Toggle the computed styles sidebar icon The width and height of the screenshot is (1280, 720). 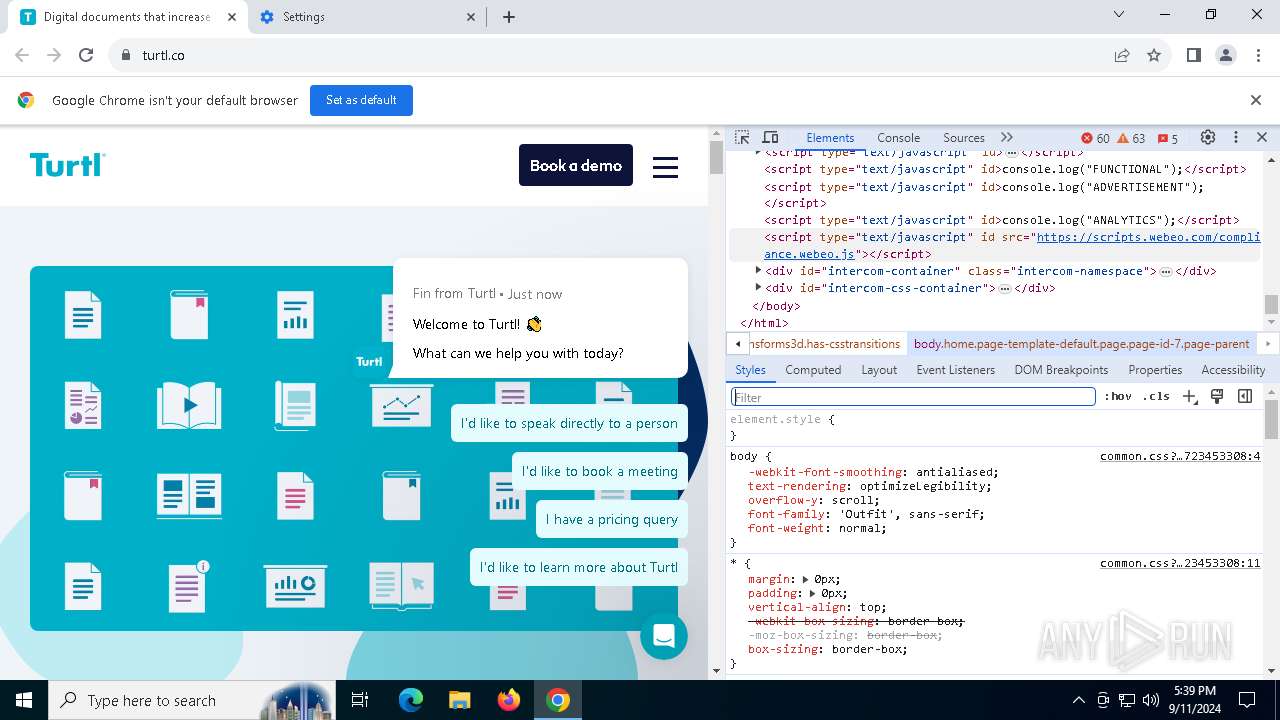tap(1245, 397)
